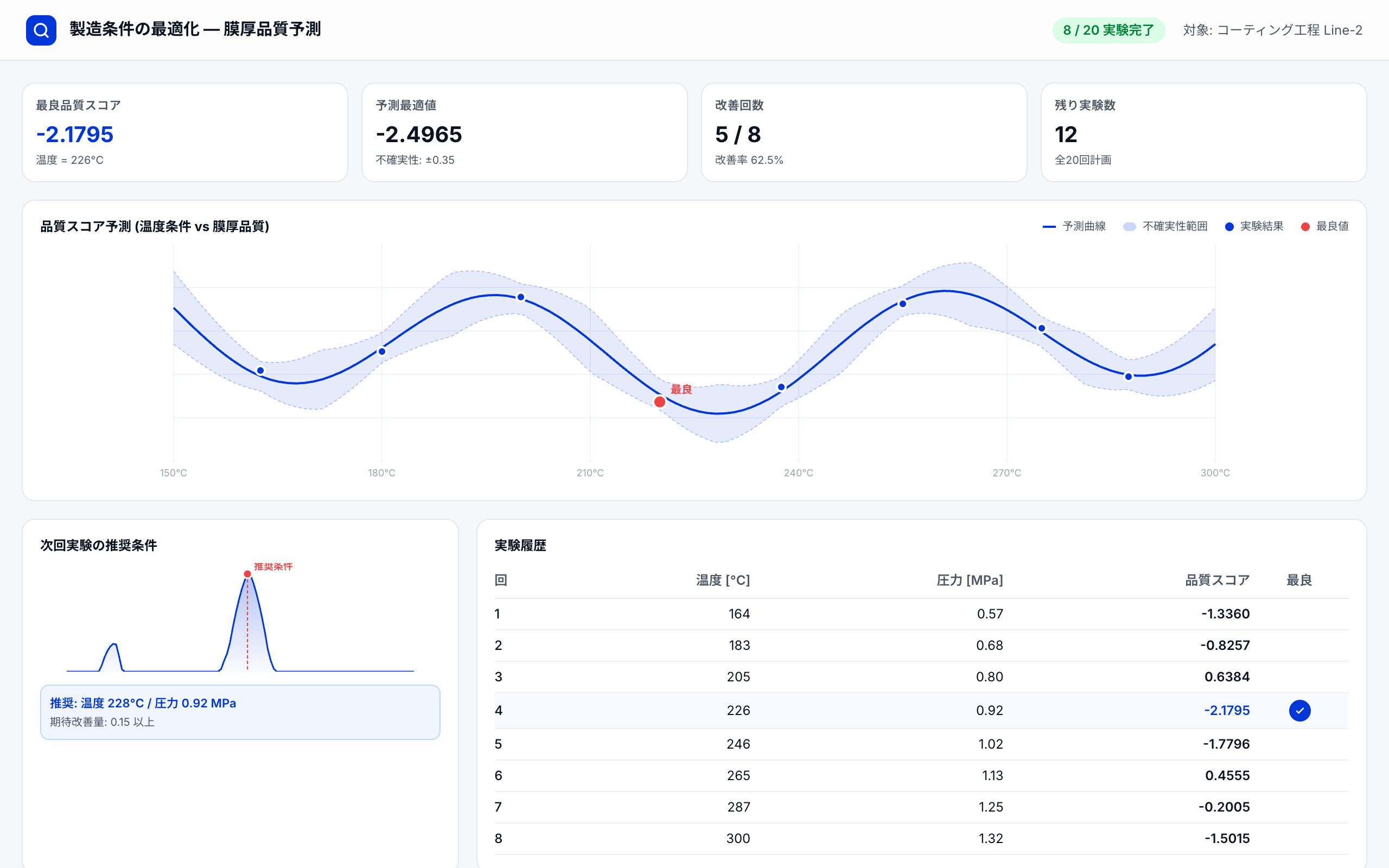The width and height of the screenshot is (1389, 868).
Task: Sort by 温度 [°C] column header
Action: click(723, 580)
